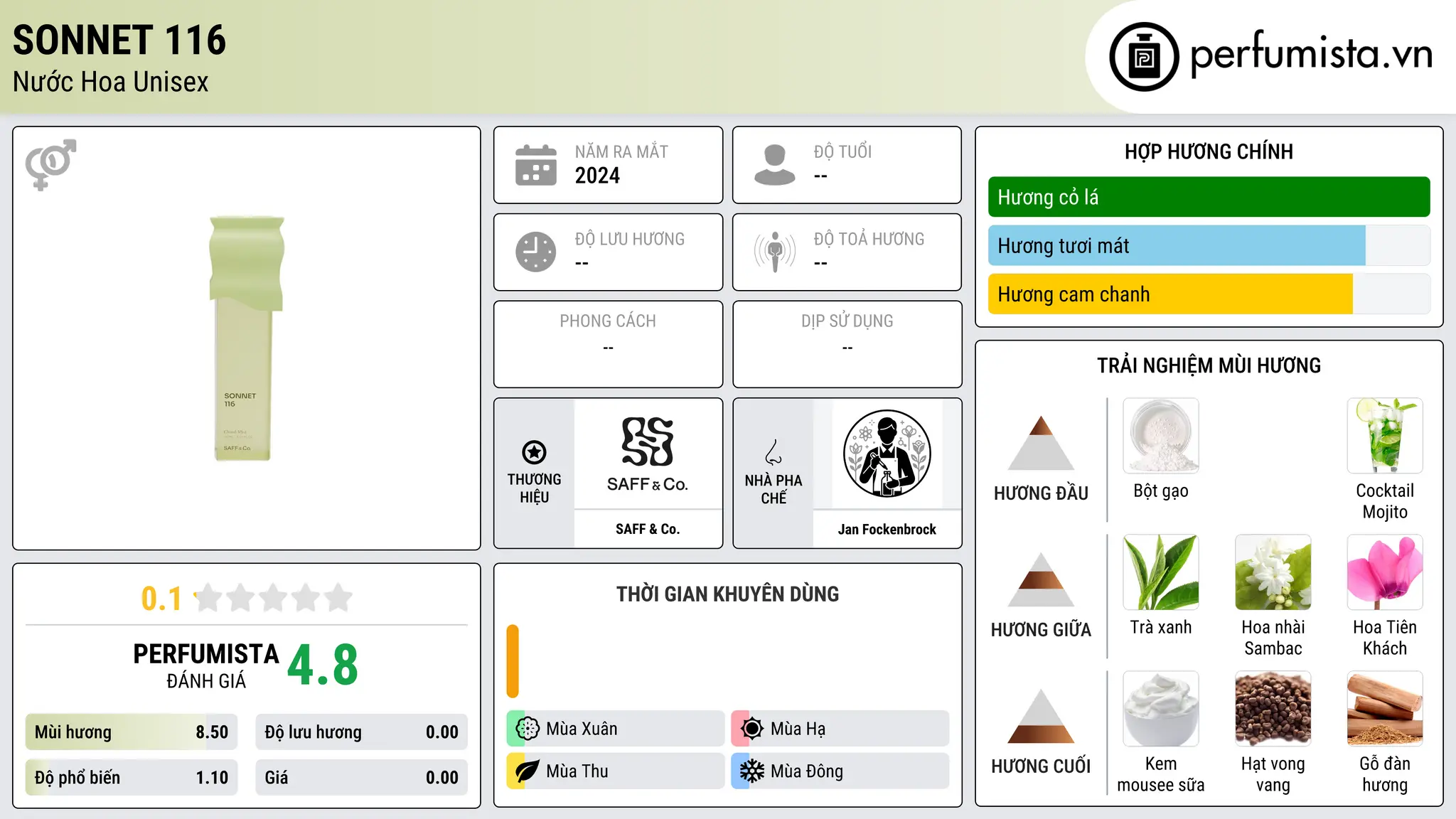The width and height of the screenshot is (1456, 819).
Task: Click the Hương cuối pyramid icon
Action: click(1041, 716)
